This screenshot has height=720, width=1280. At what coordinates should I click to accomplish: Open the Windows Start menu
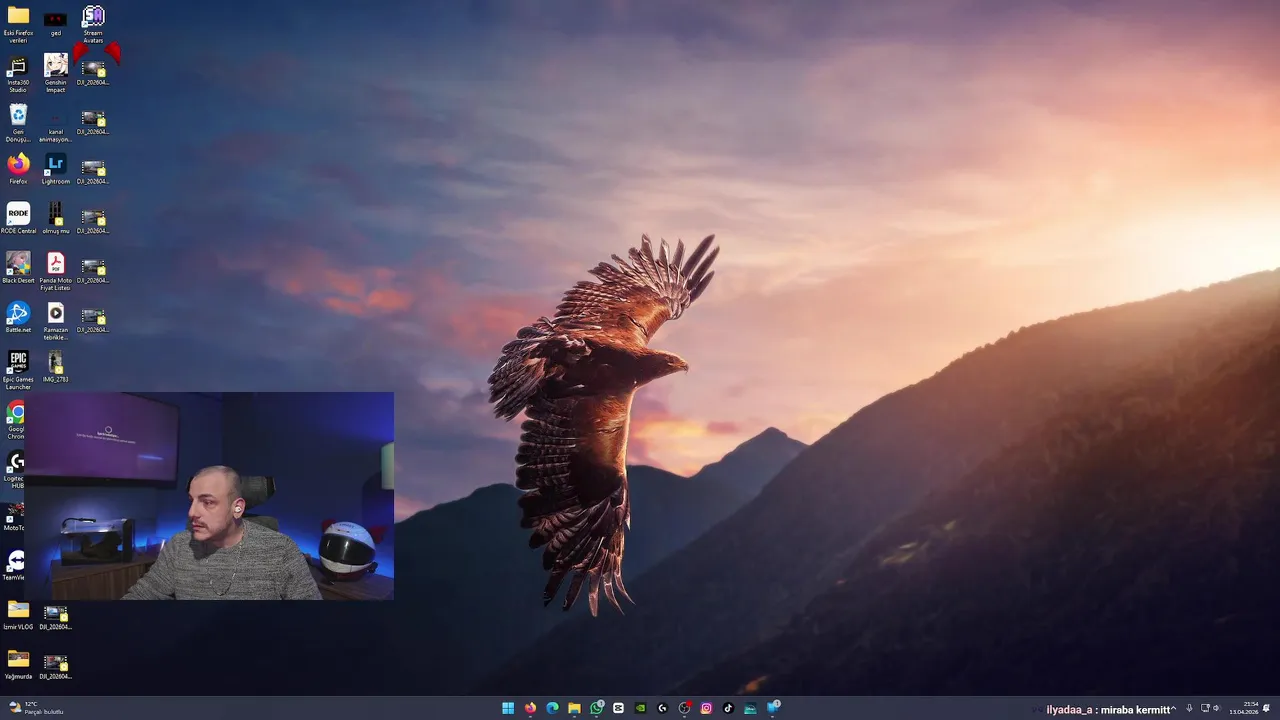pos(508,708)
